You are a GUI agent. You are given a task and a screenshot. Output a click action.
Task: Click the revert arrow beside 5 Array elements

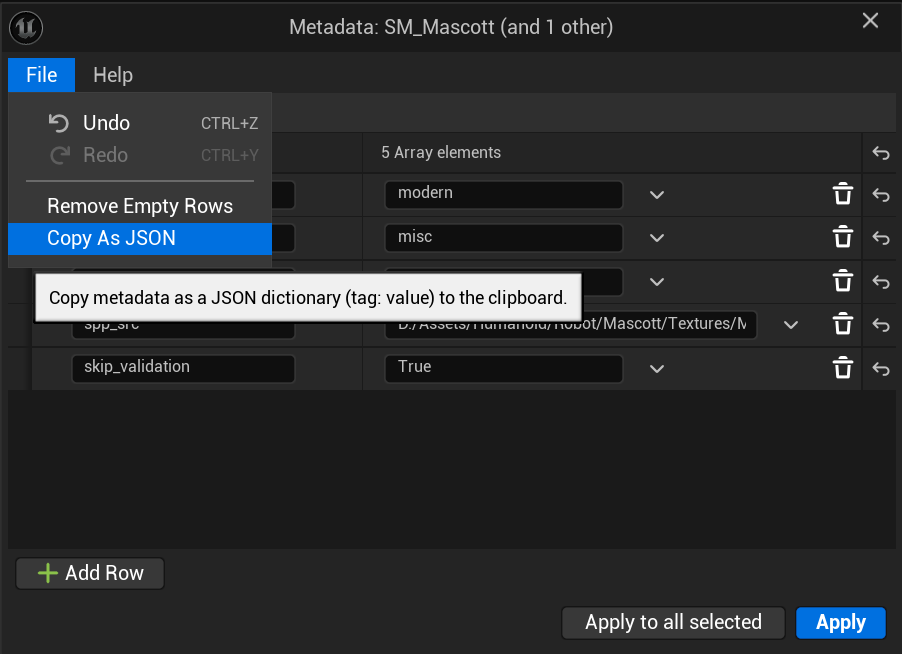tap(880, 152)
